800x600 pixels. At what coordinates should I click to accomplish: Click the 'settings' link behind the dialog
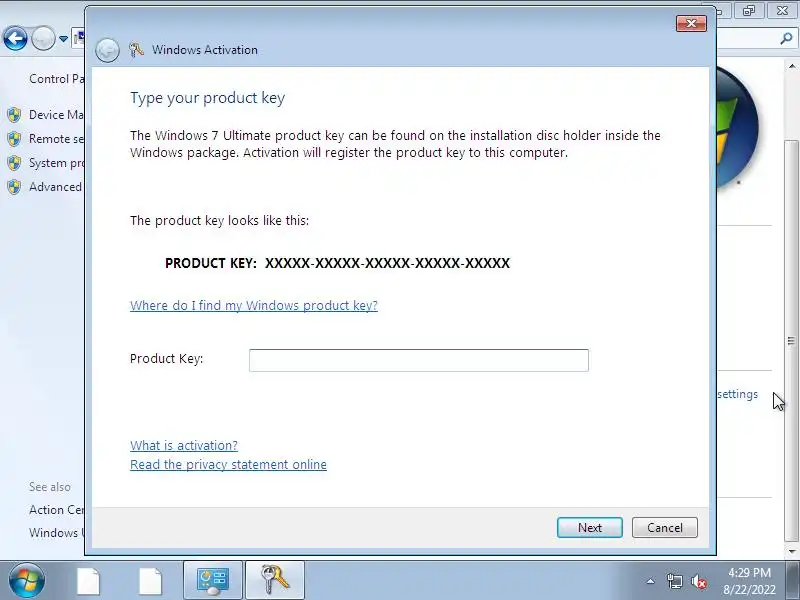click(x=737, y=394)
